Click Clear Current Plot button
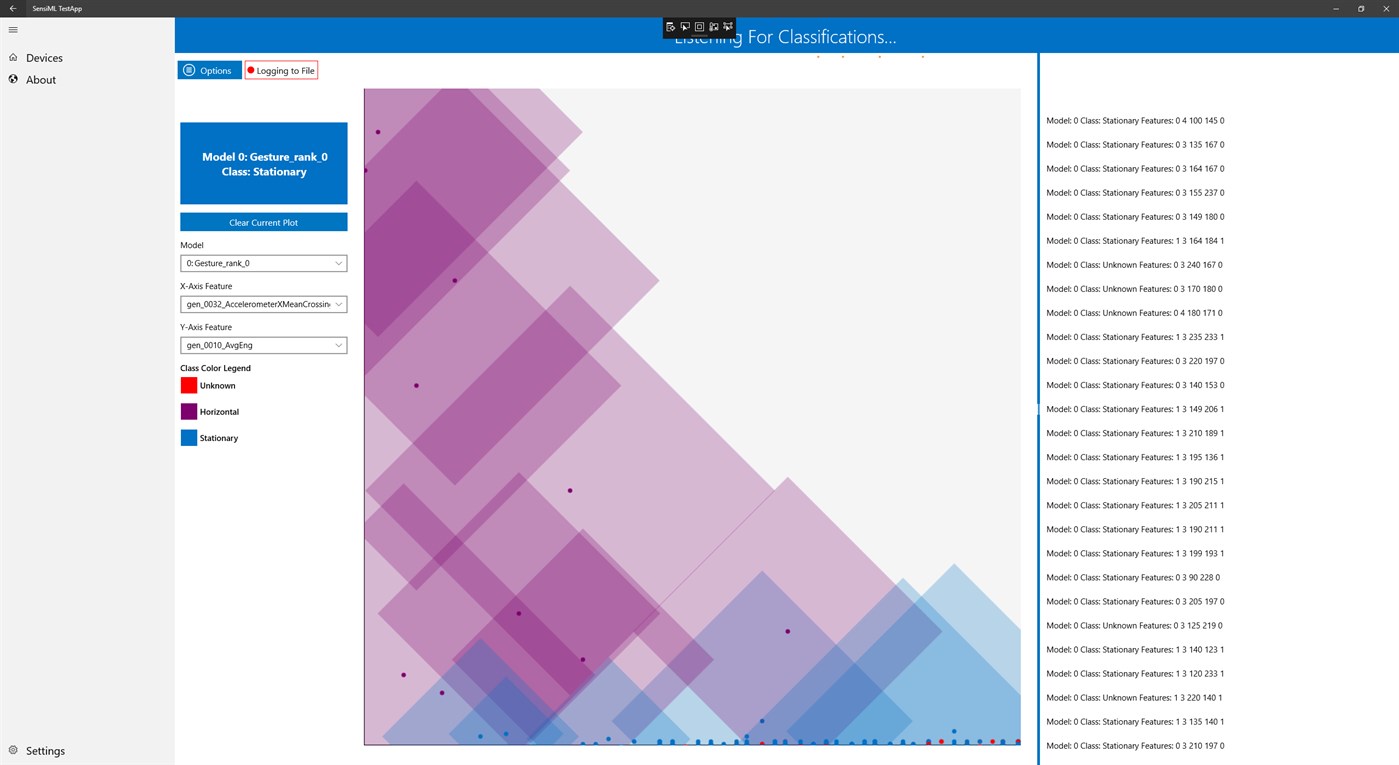The width and height of the screenshot is (1399, 765). click(x=264, y=222)
